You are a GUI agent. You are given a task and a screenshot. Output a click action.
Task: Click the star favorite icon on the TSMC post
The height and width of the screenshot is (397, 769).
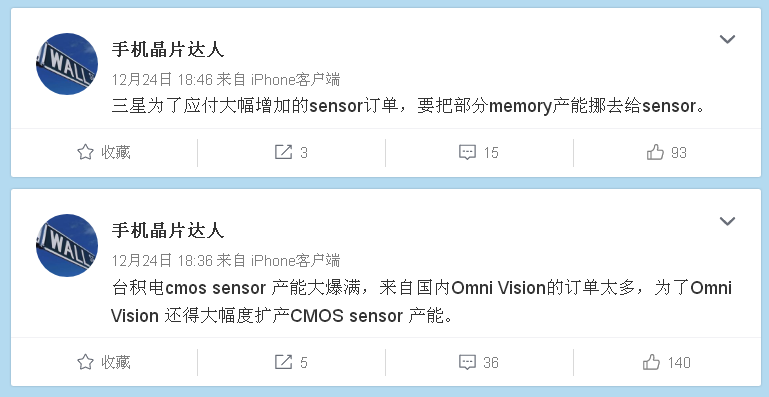pyautogui.click(x=85, y=362)
